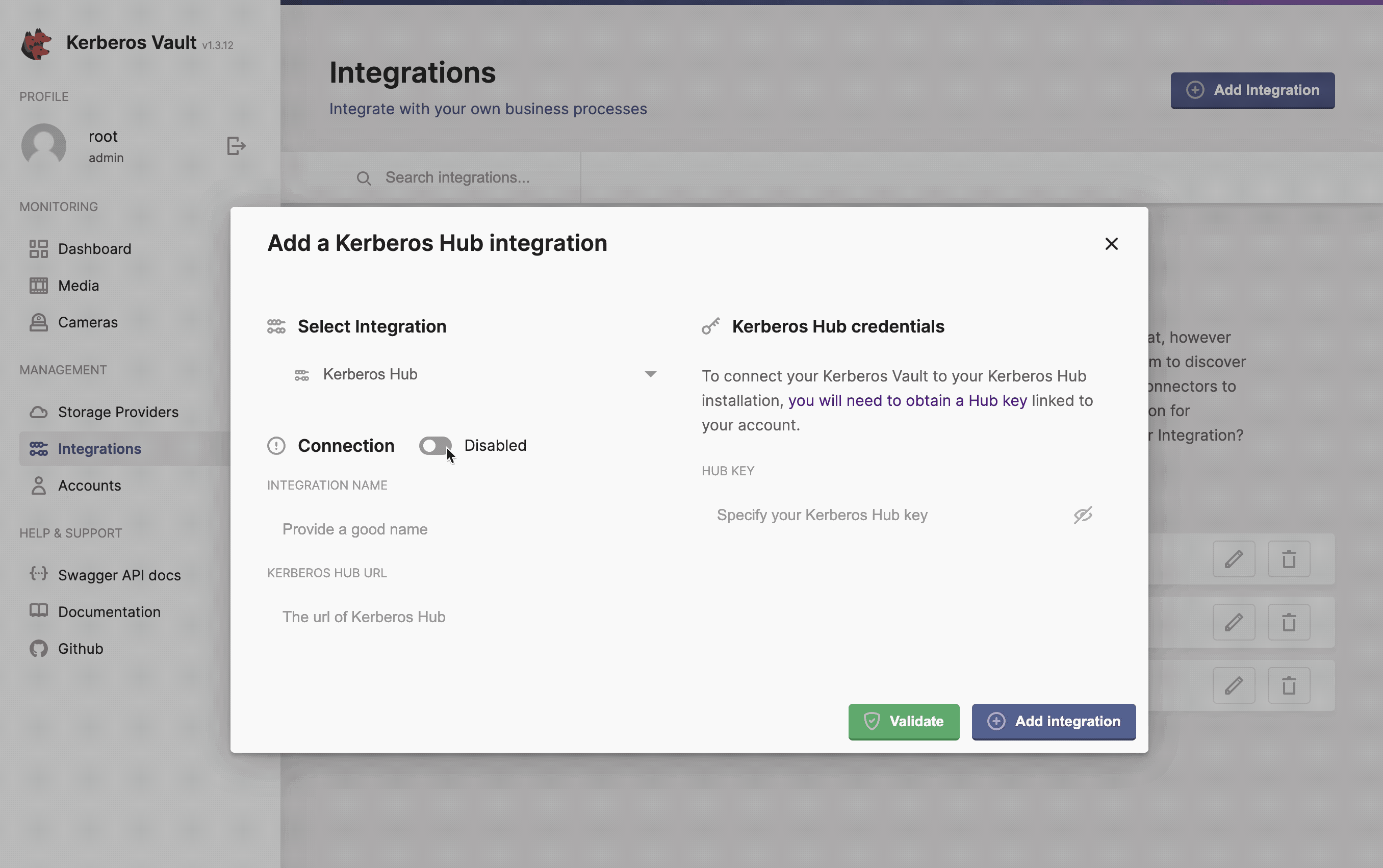Select Storage Providers in the sidebar
1383x868 pixels.
(118, 412)
